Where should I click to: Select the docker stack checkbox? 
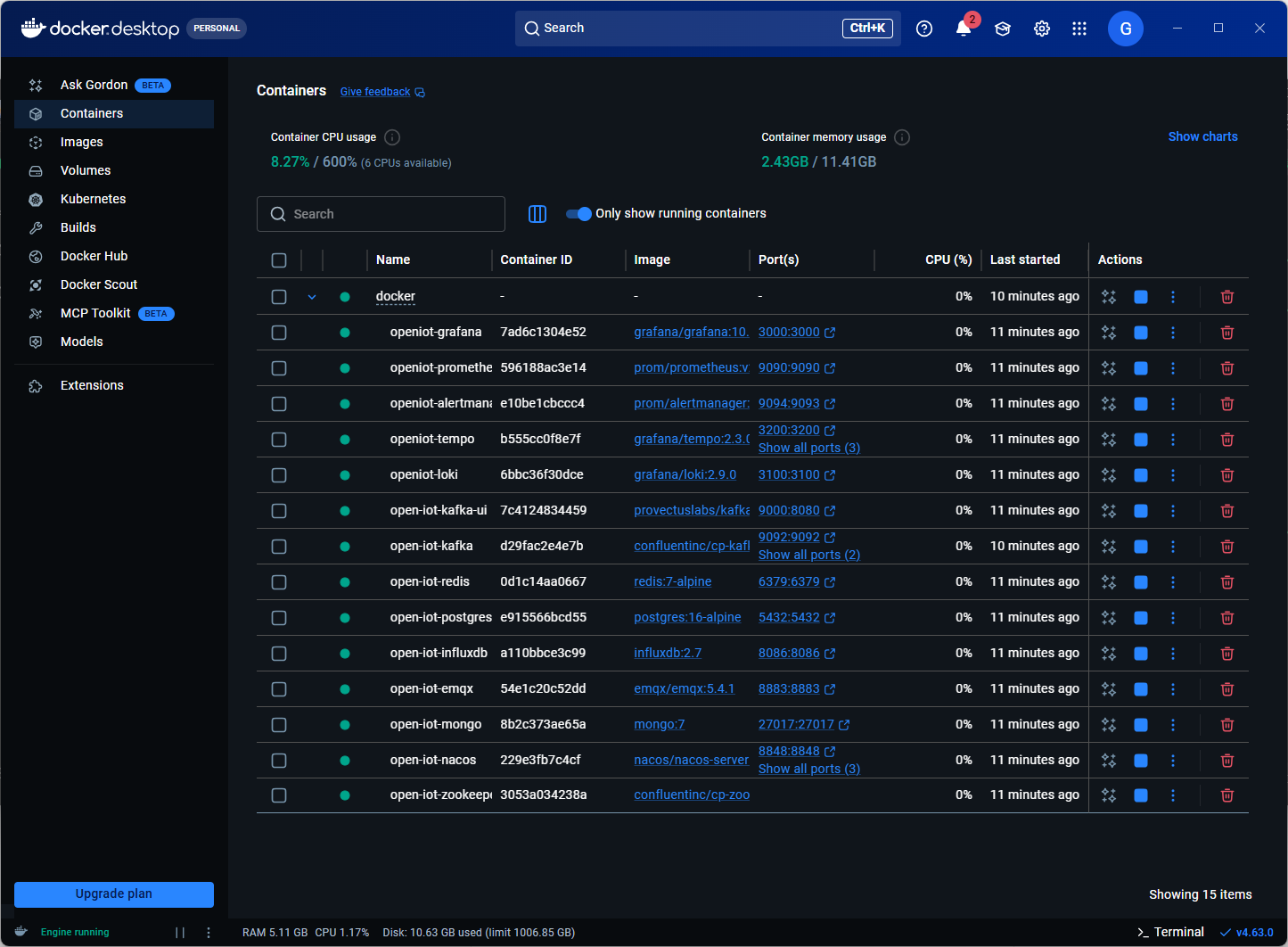tap(279, 297)
